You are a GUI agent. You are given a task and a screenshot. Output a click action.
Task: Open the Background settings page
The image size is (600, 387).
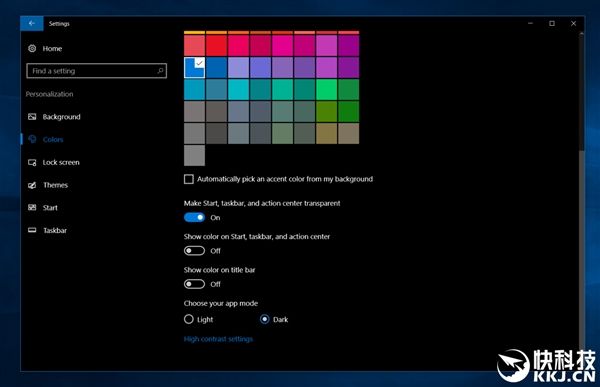click(62, 117)
